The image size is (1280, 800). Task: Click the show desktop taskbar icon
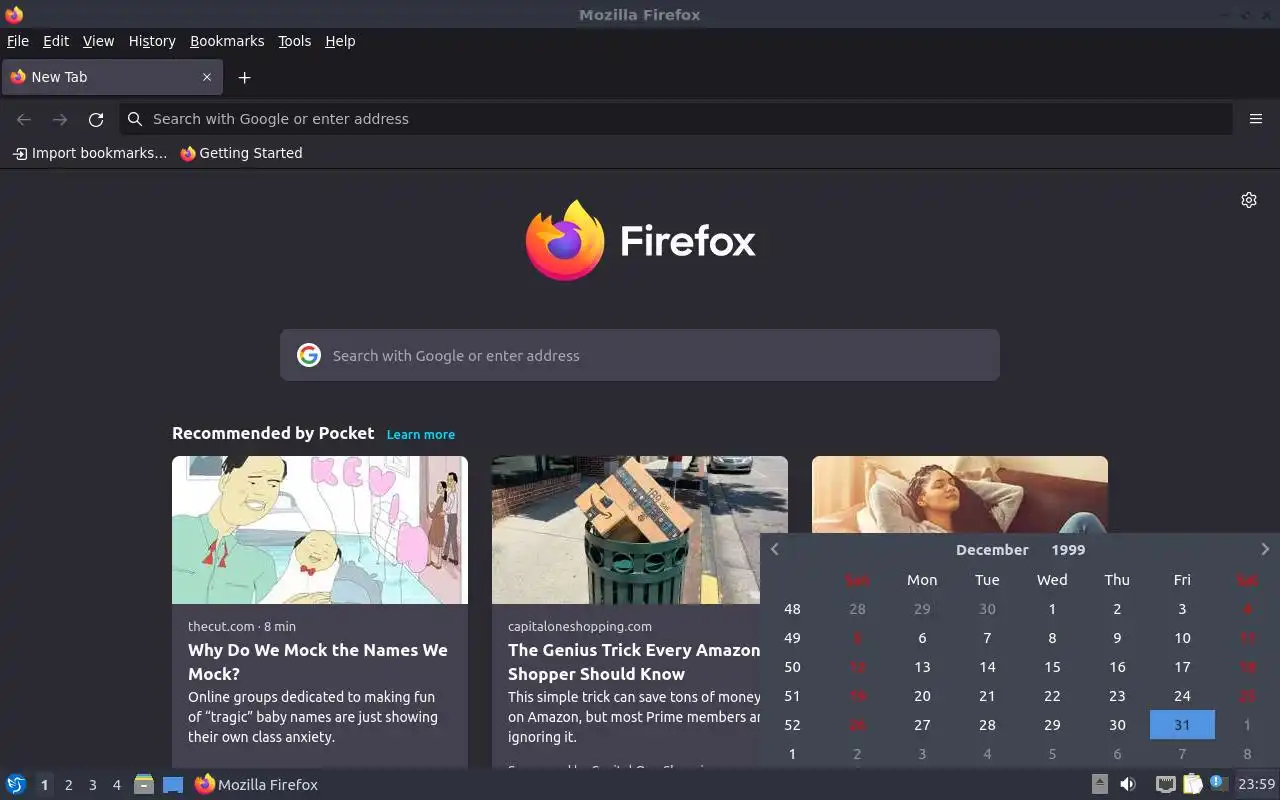pos(173,785)
